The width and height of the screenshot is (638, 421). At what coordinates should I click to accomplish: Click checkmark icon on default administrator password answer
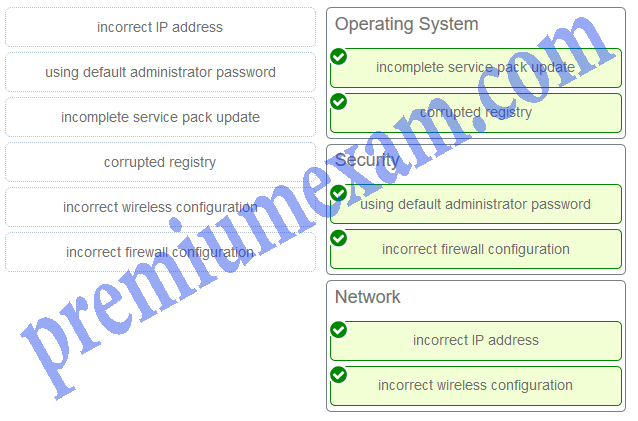pyautogui.click(x=339, y=193)
